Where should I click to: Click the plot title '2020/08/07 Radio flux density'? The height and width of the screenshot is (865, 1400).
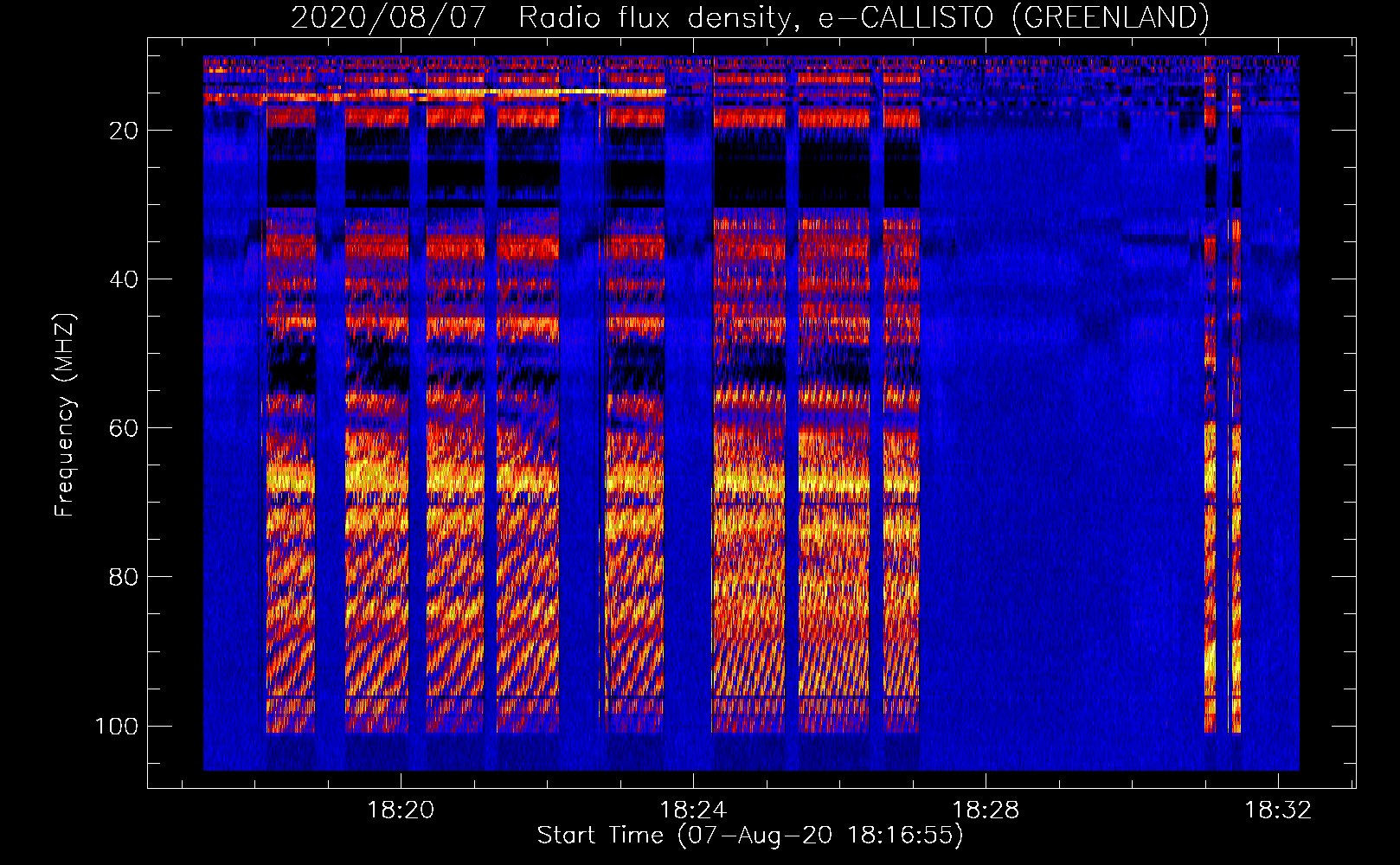(x=749, y=17)
